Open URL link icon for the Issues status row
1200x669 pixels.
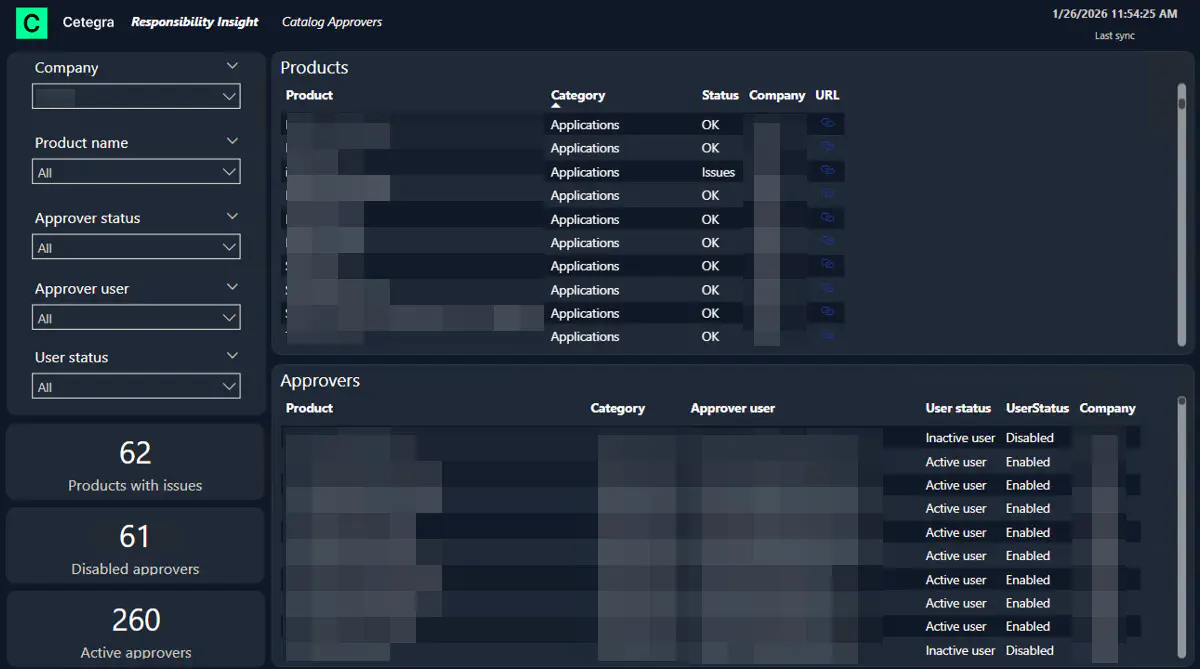click(x=827, y=171)
